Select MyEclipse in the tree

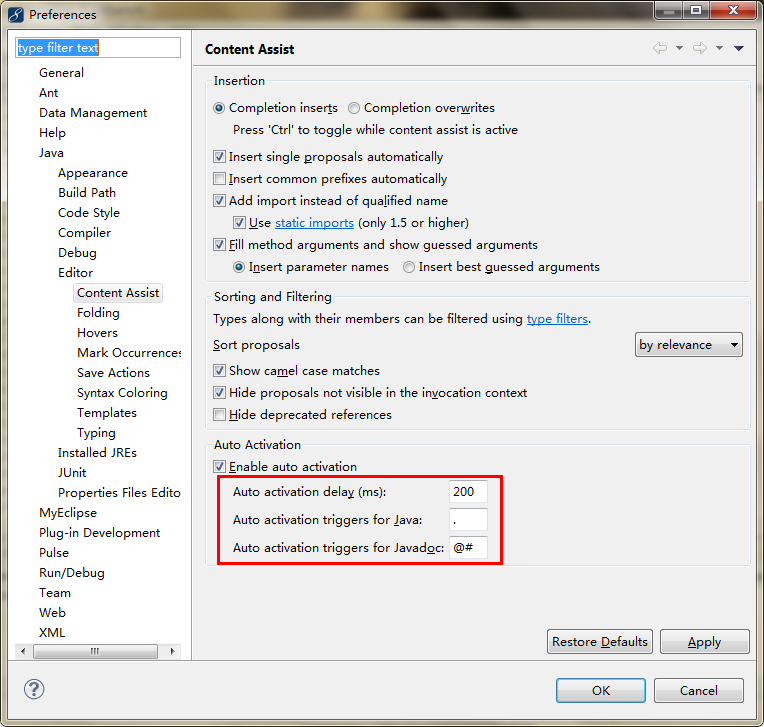68,513
